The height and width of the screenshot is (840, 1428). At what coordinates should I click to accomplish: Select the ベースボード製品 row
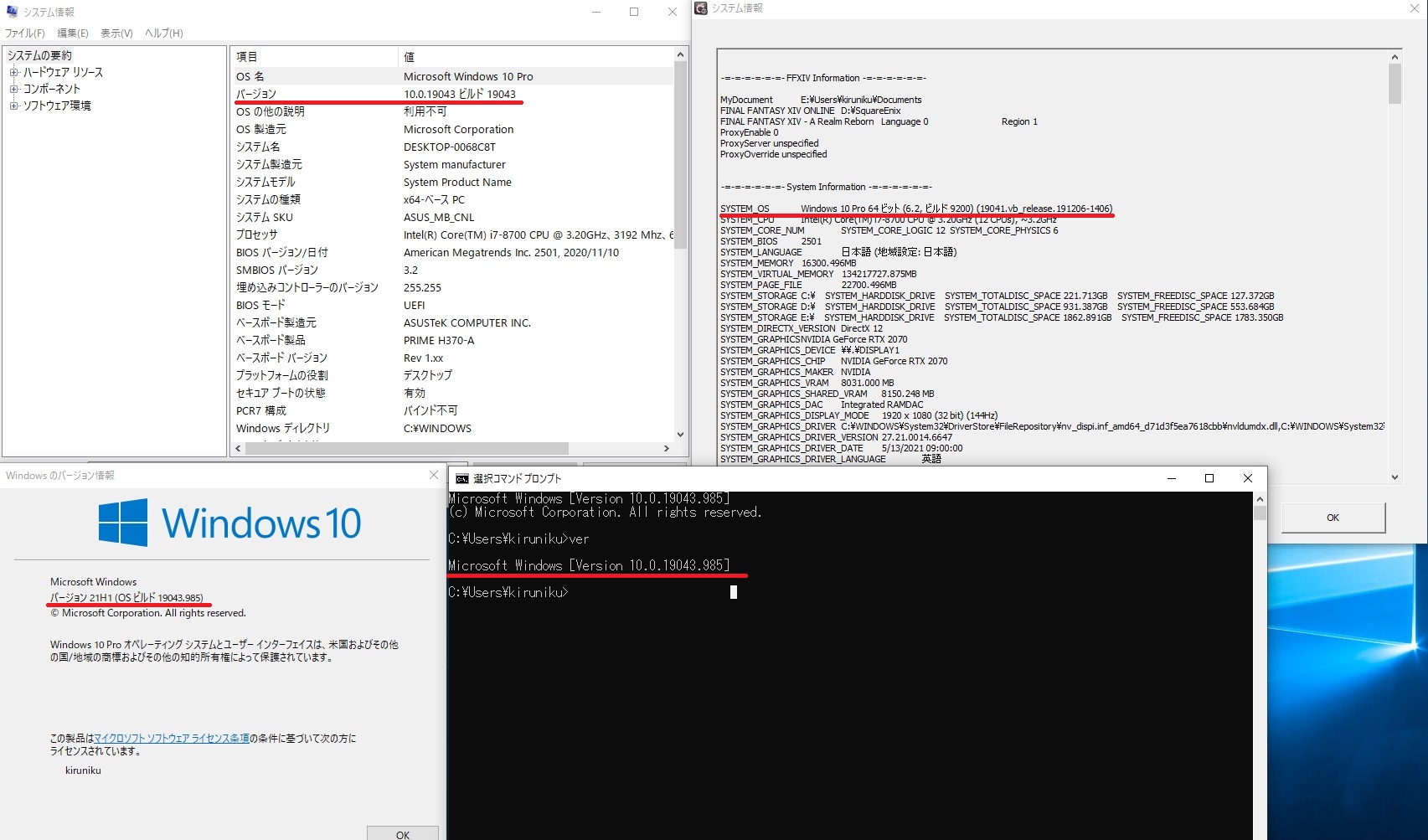[x=452, y=340]
